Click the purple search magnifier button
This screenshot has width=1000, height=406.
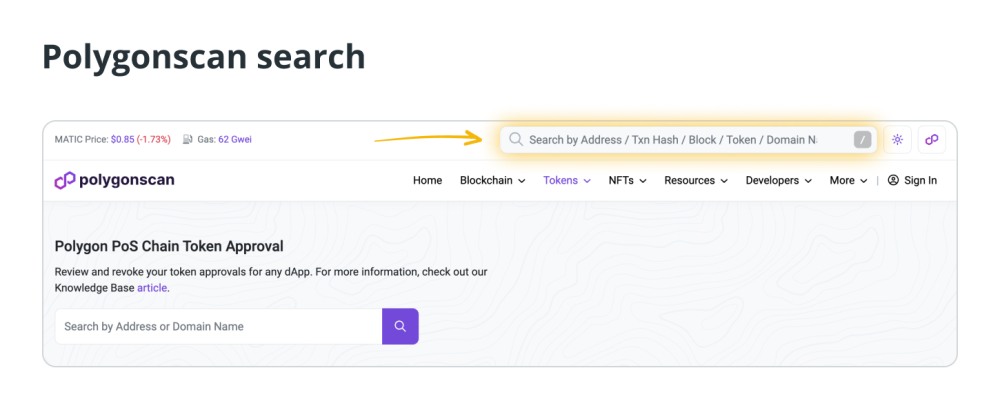(x=400, y=326)
